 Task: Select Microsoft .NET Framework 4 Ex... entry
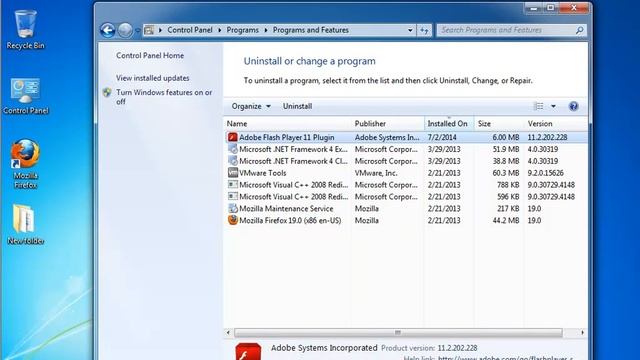click(293, 149)
